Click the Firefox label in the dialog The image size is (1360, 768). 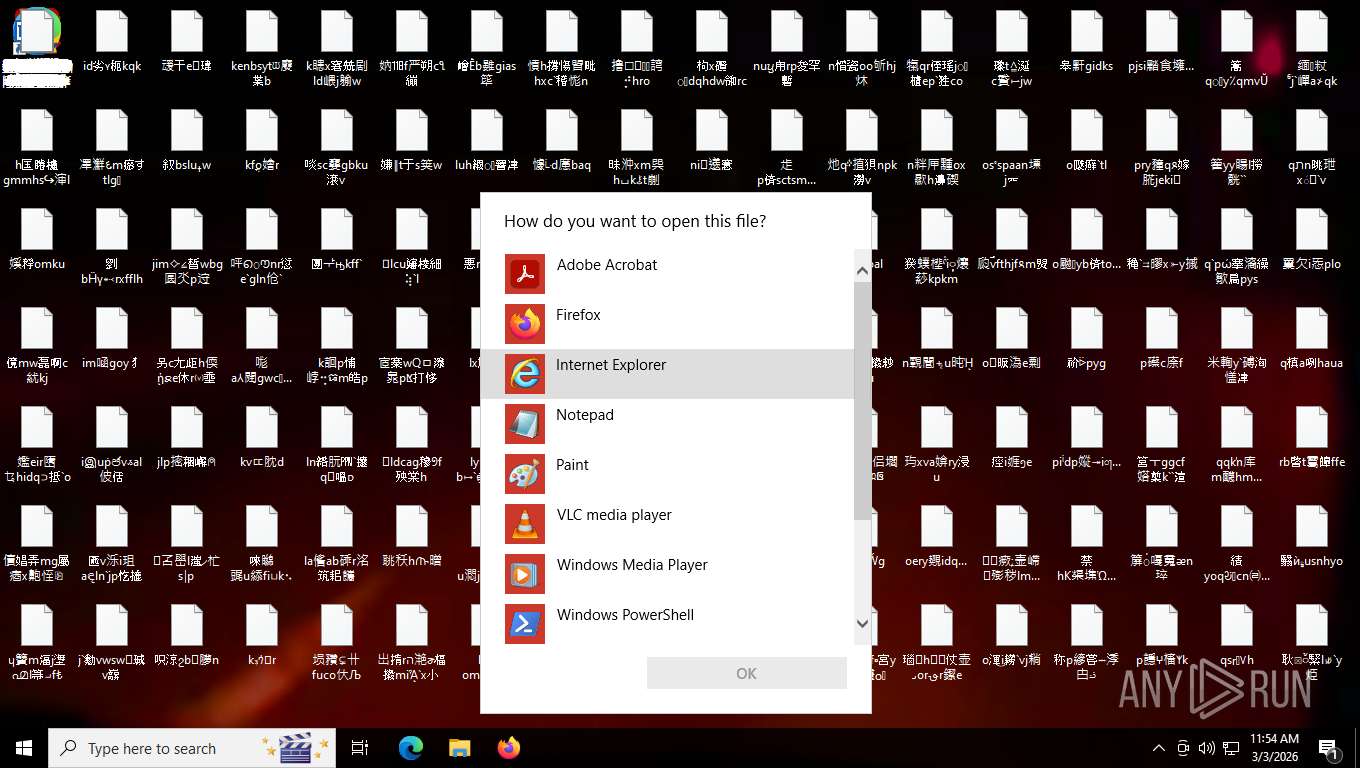[579, 315]
